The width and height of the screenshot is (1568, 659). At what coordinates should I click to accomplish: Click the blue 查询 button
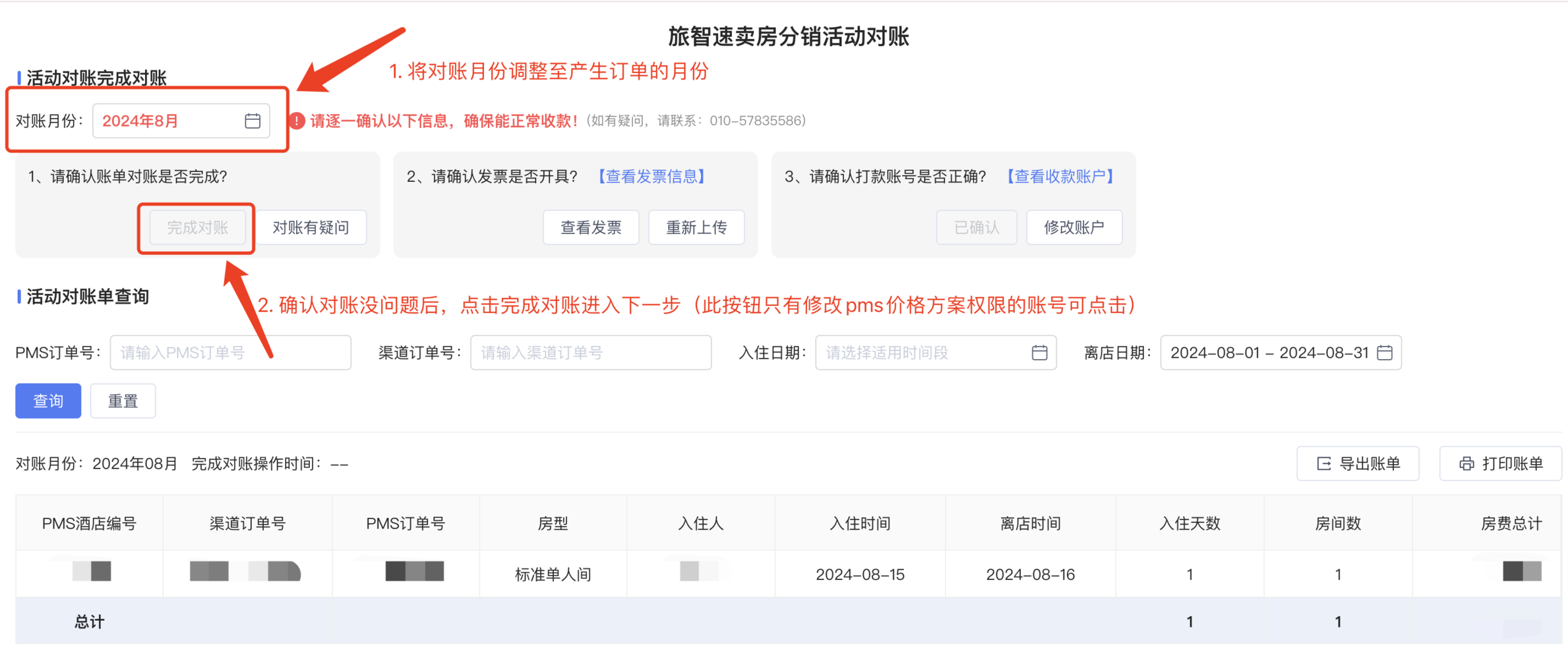(x=48, y=401)
